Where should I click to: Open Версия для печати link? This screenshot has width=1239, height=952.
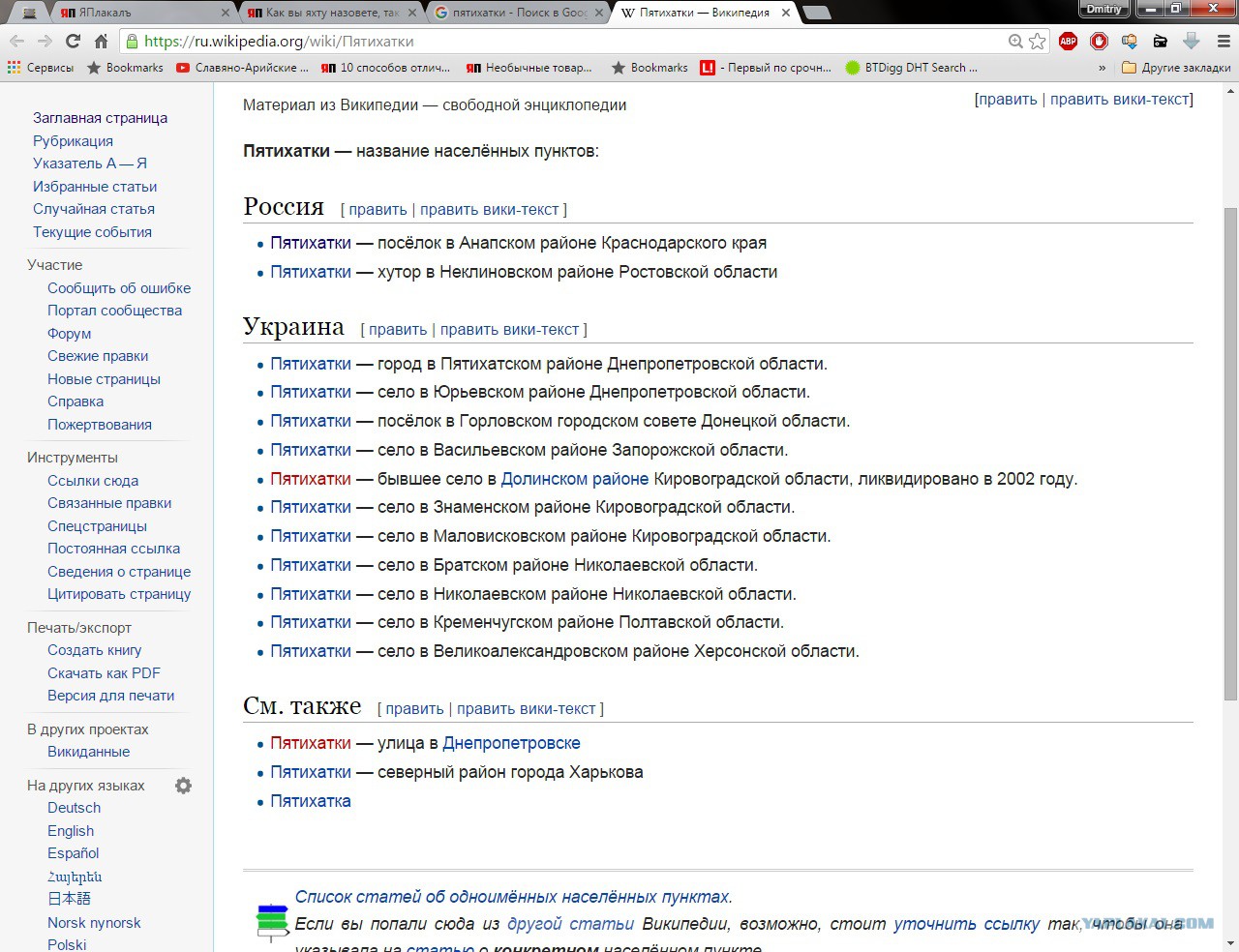pyautogui.click(x=111, y=696)
